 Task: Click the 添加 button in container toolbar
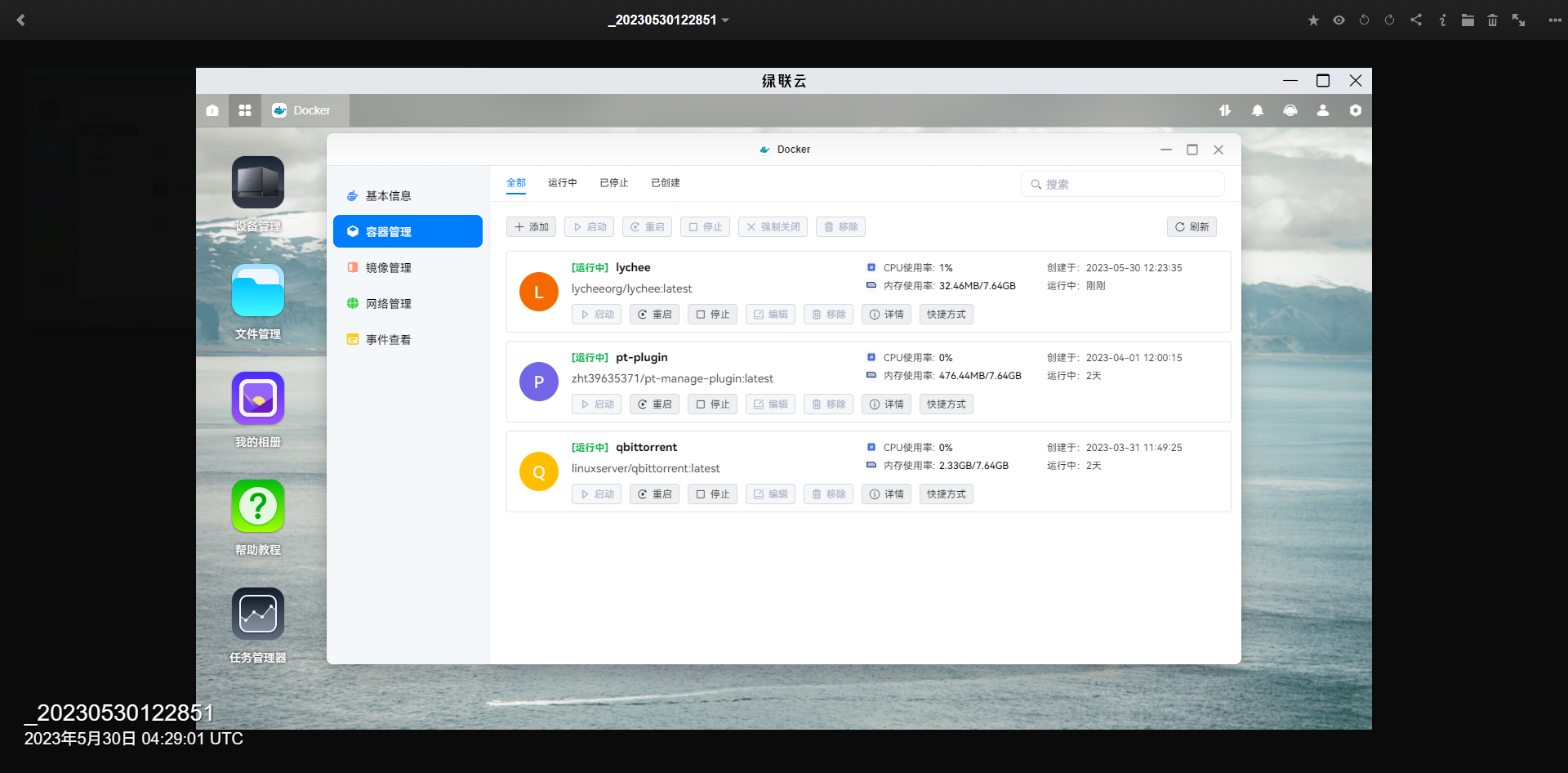[531, 227]
